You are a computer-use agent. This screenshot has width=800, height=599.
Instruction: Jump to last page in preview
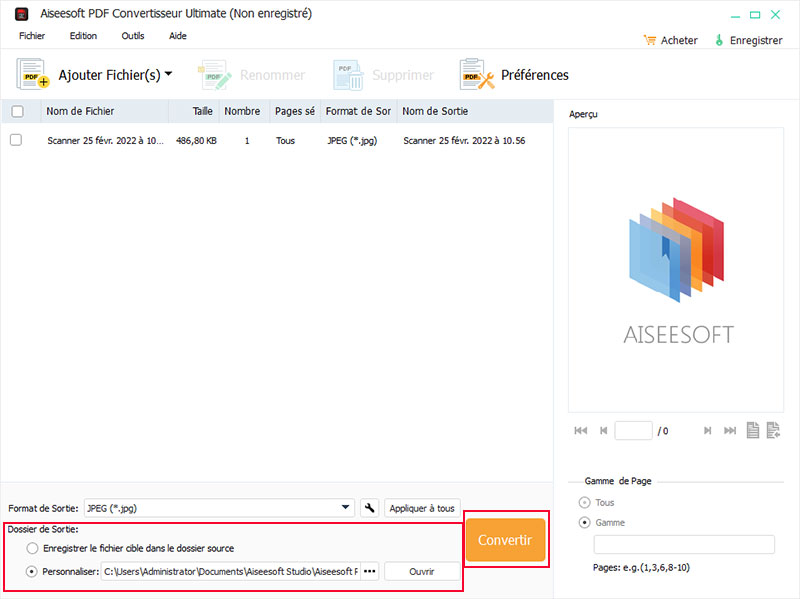pos(730,431)
